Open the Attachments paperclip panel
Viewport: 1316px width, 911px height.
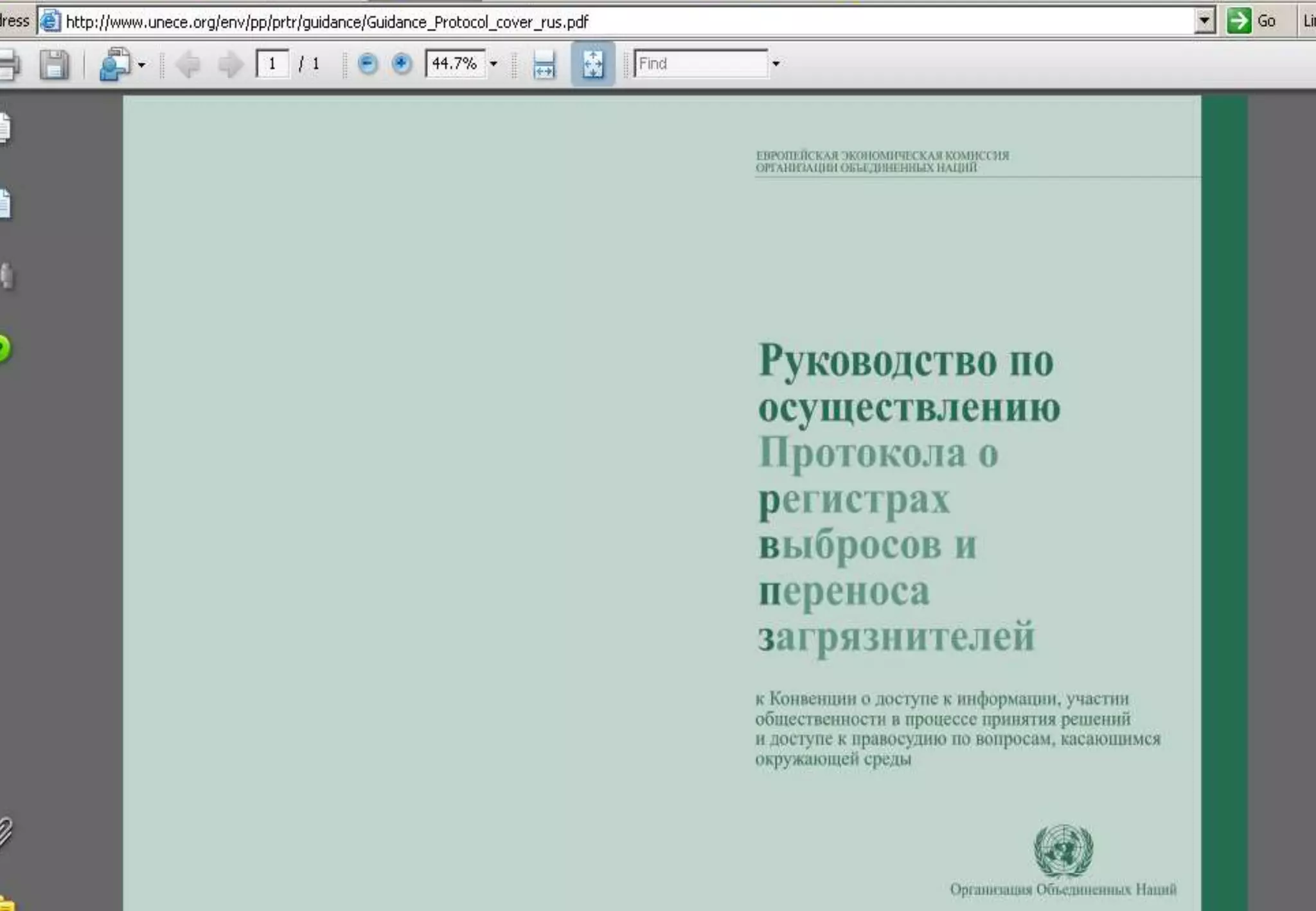5,832
